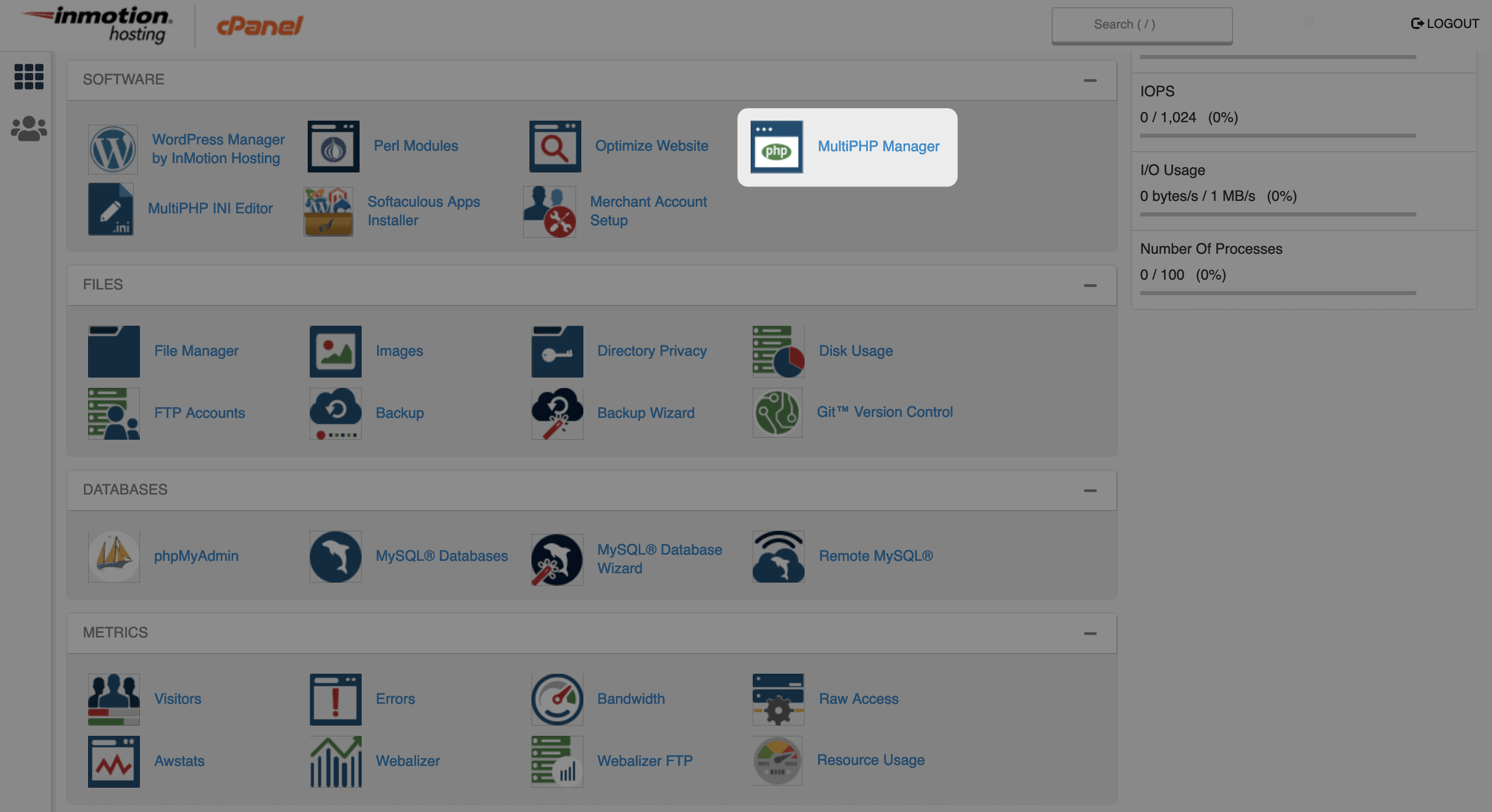Click the '0 / 100 (0%)' processes value
Image resolution: width=1492 pixels, height=812 pixels.
[x=1183, y=275]
